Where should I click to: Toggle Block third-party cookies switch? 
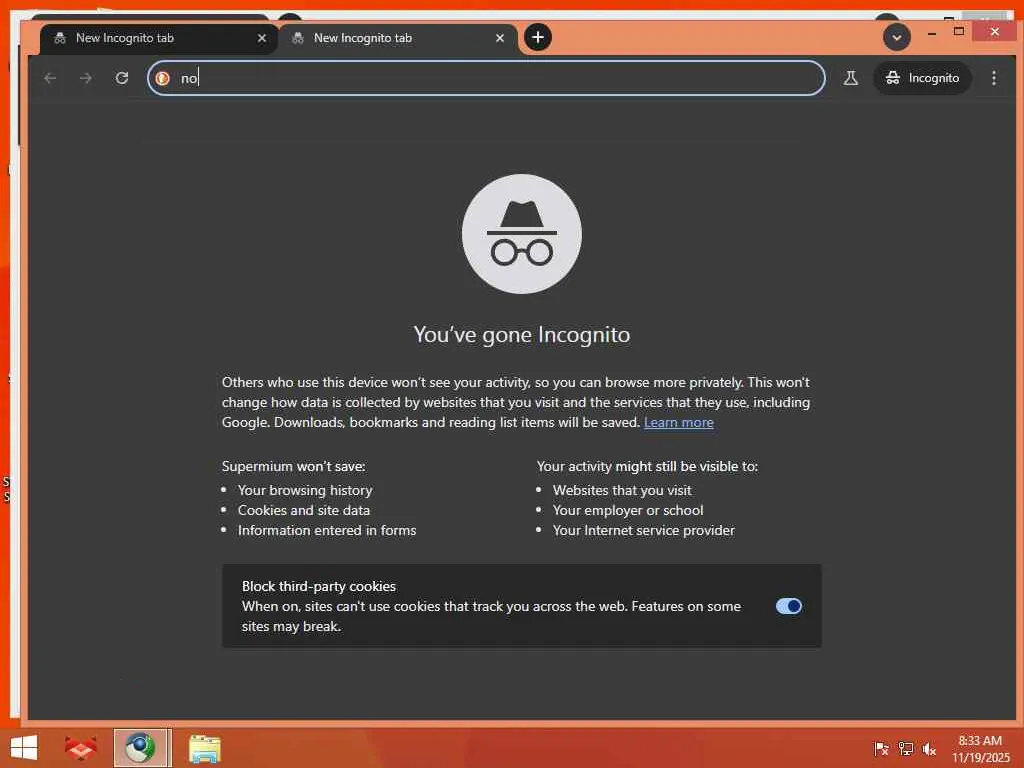(788, 606)
